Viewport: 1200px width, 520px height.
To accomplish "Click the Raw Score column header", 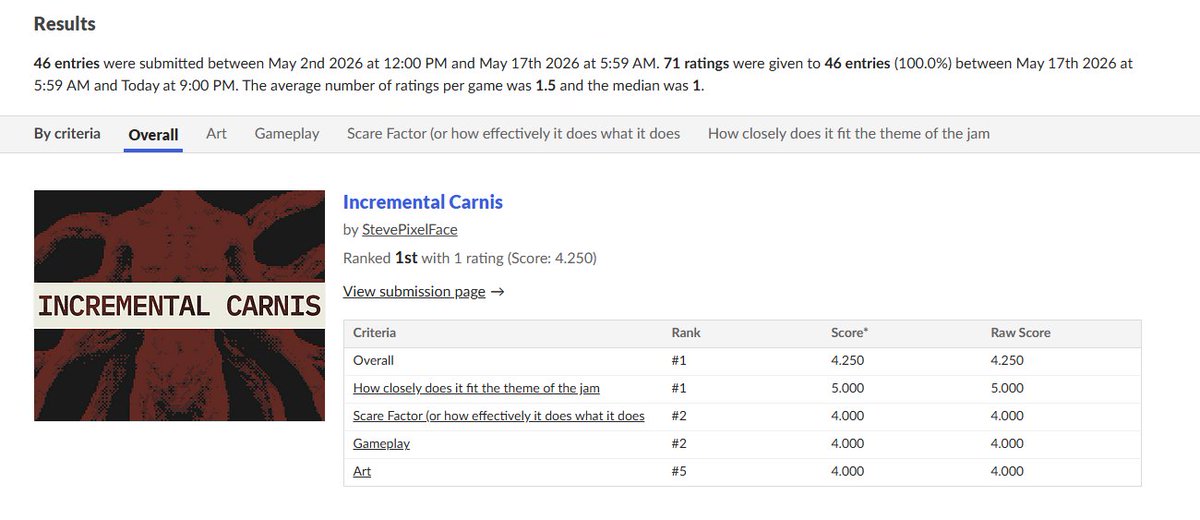I will coord(1021,332).
